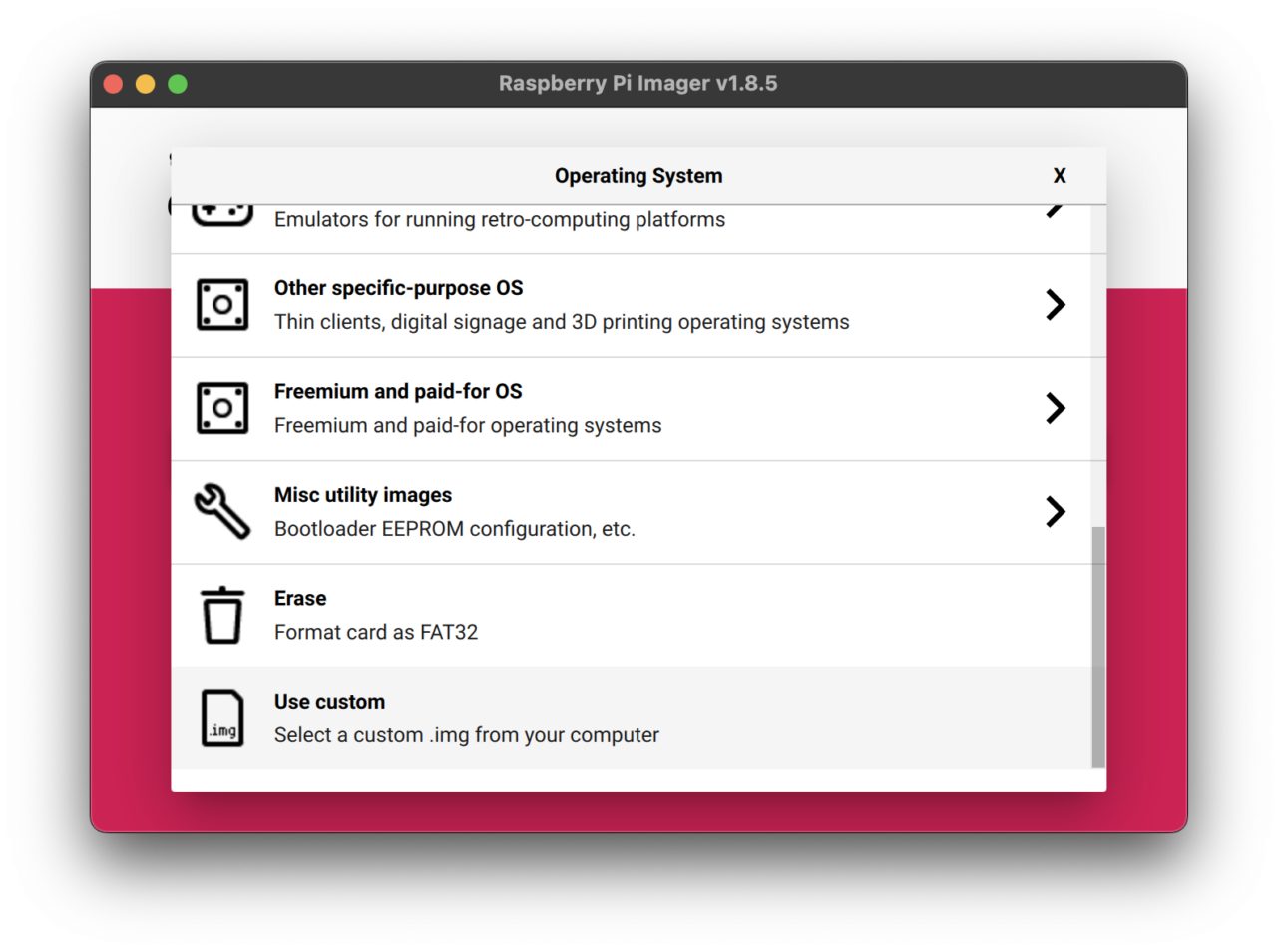The width and height of the screenshot is (1277, 952).
Task: Click the wrench icon for Misc utilities
Action: tap(222, 511)
